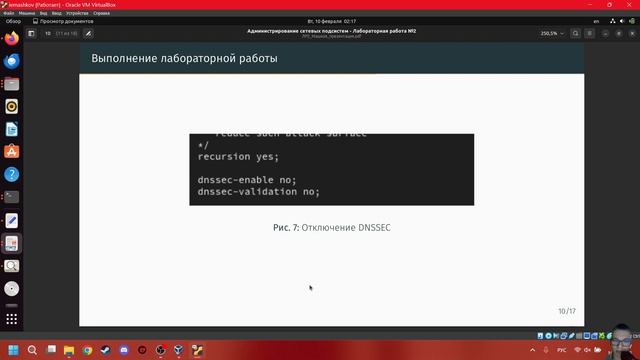The height and width of the screenshot is (360, 640).
Task: Open the document viewer hamburger menu
Action: click(589, 33)
